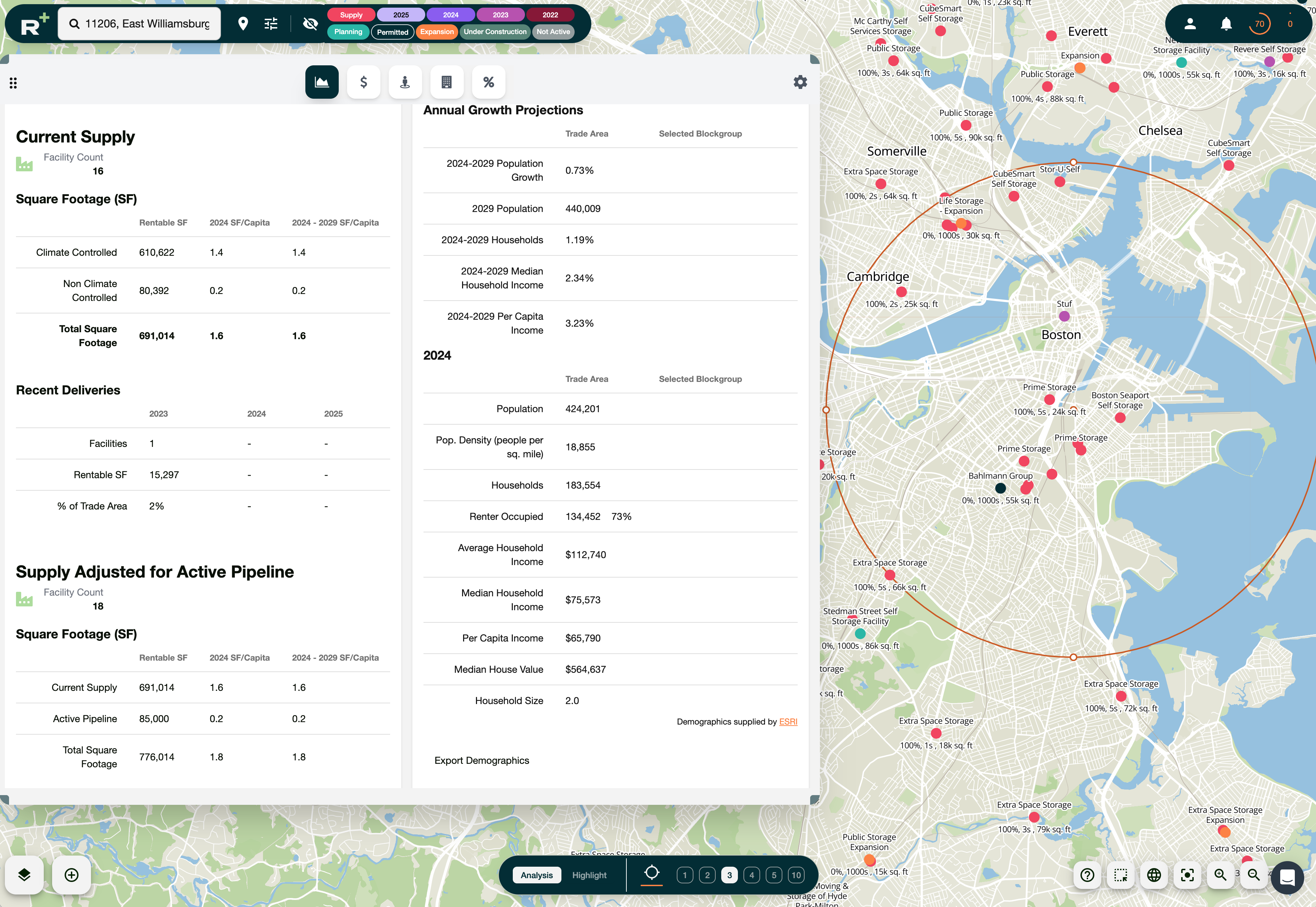The image size is (1316, 907).
Task: Select the 10 mile radius option
Action: click(x=796, y=875)
